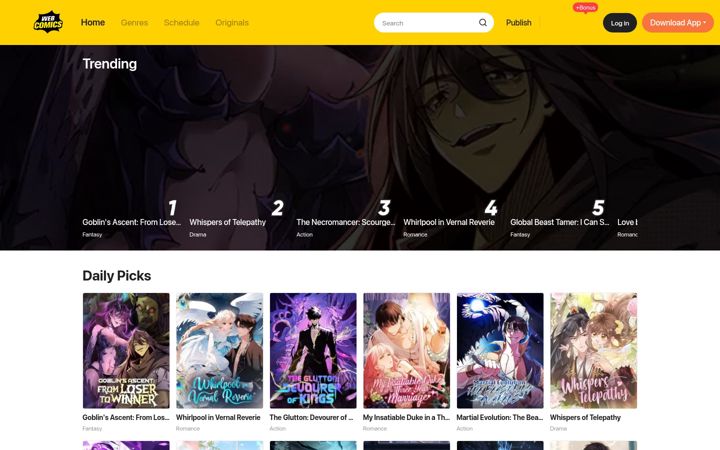The width and height of the screenshot is (720, 450).
Task: Open trending title Global Beast Tamer: I Can S...
Action: tap(559, 222)
